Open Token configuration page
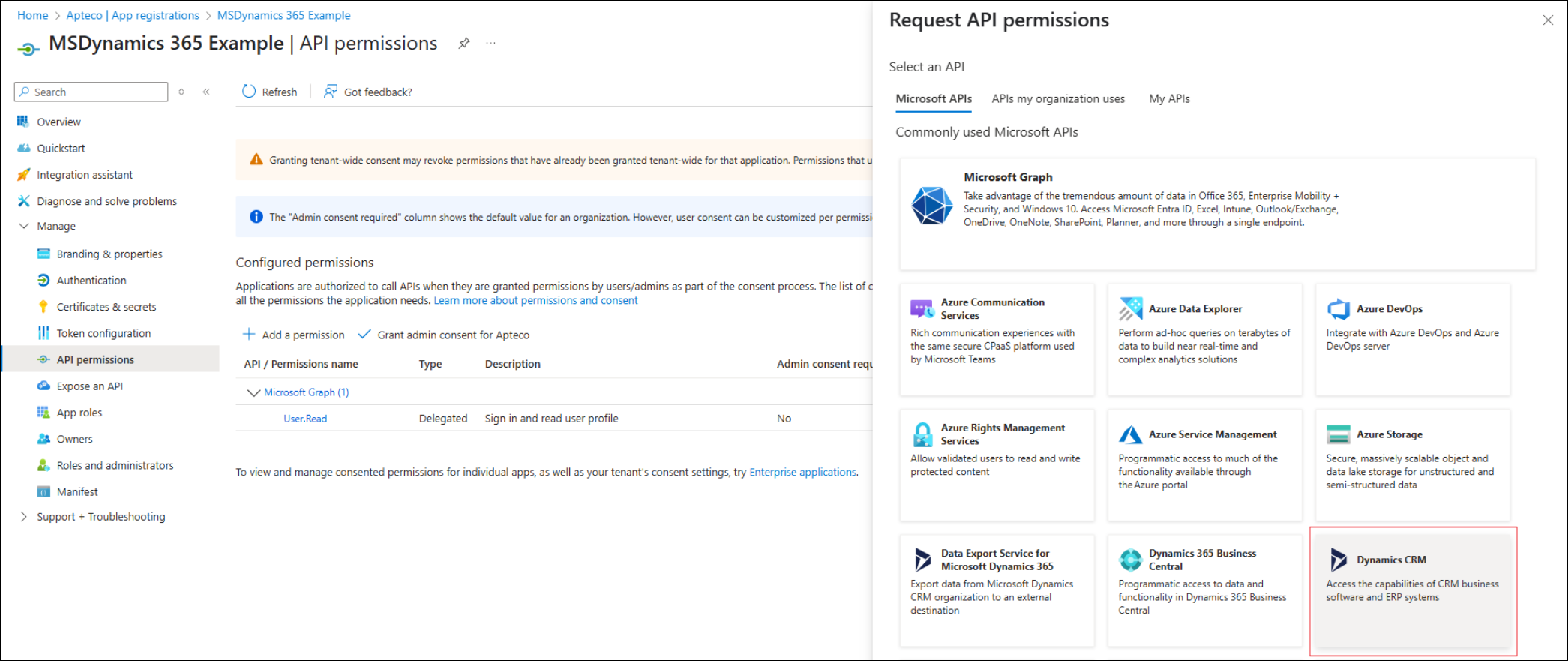 click(103, 333)
